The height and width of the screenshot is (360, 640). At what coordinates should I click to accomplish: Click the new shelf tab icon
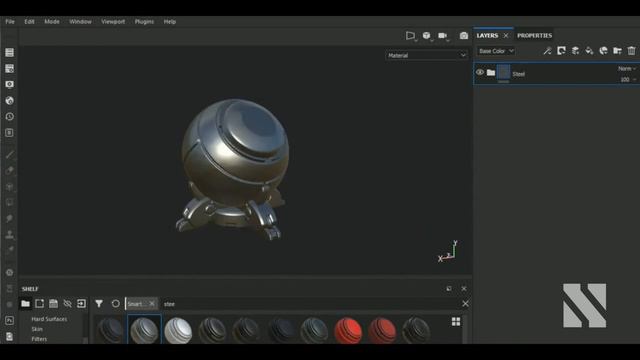coord(39,303)
